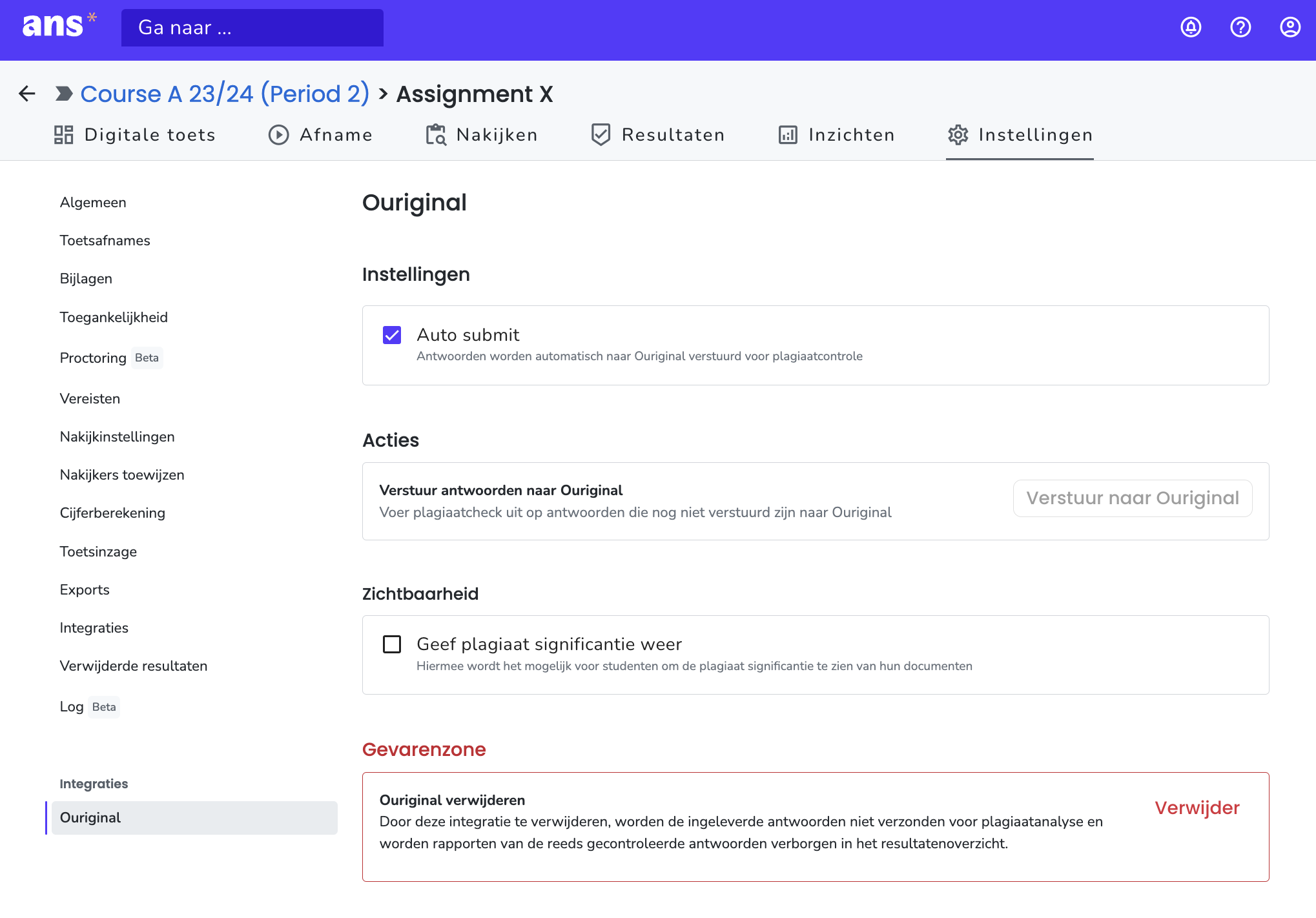
Task: Open Cijferberekening in sidebar
Action: 112,513
